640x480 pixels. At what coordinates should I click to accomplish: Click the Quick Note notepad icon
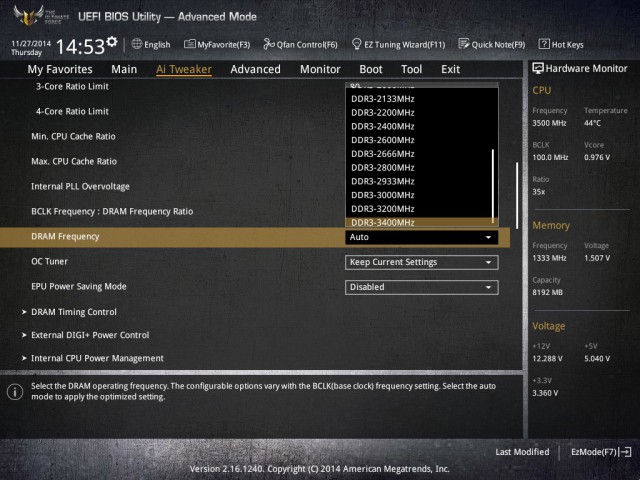pos(464,44)
